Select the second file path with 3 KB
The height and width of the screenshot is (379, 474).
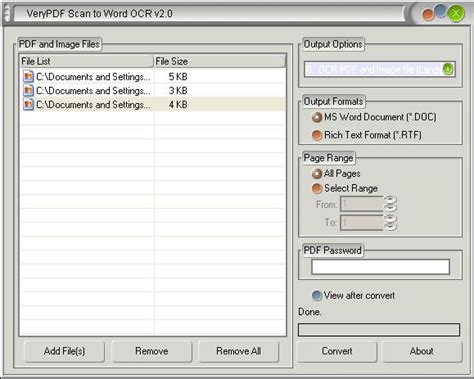(93, 91)
